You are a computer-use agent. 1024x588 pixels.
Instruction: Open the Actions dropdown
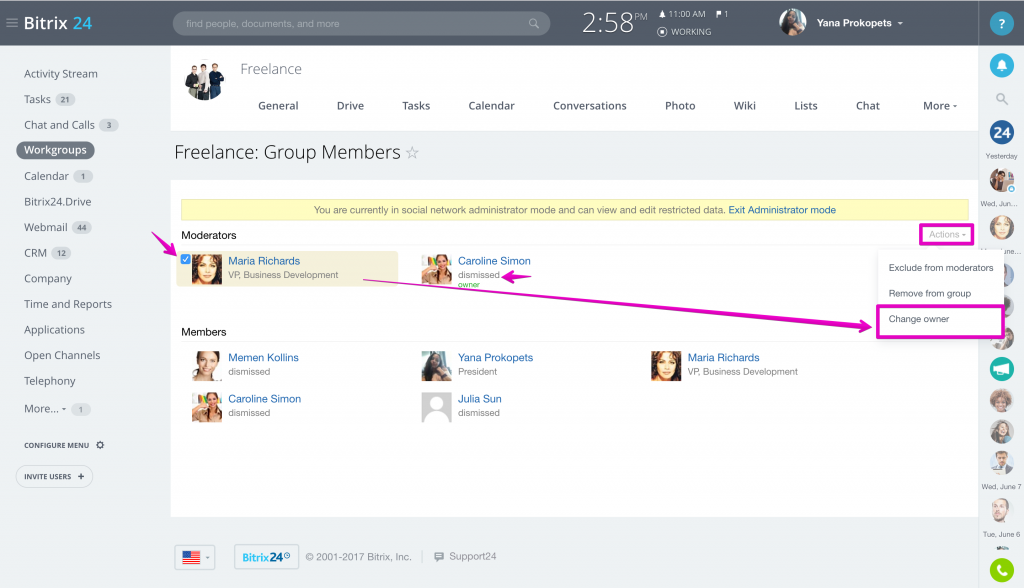click(x=946, y=235)
